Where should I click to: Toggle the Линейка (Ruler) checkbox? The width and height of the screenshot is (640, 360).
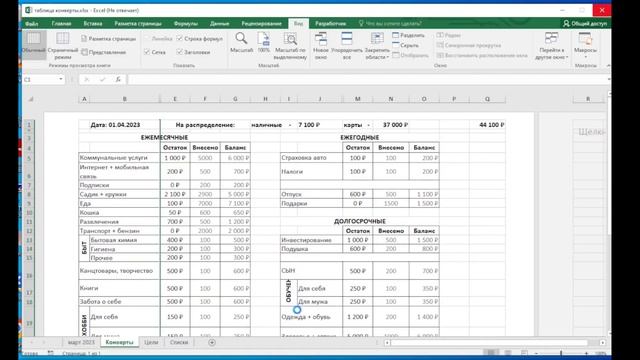click(x=158, y=39)
